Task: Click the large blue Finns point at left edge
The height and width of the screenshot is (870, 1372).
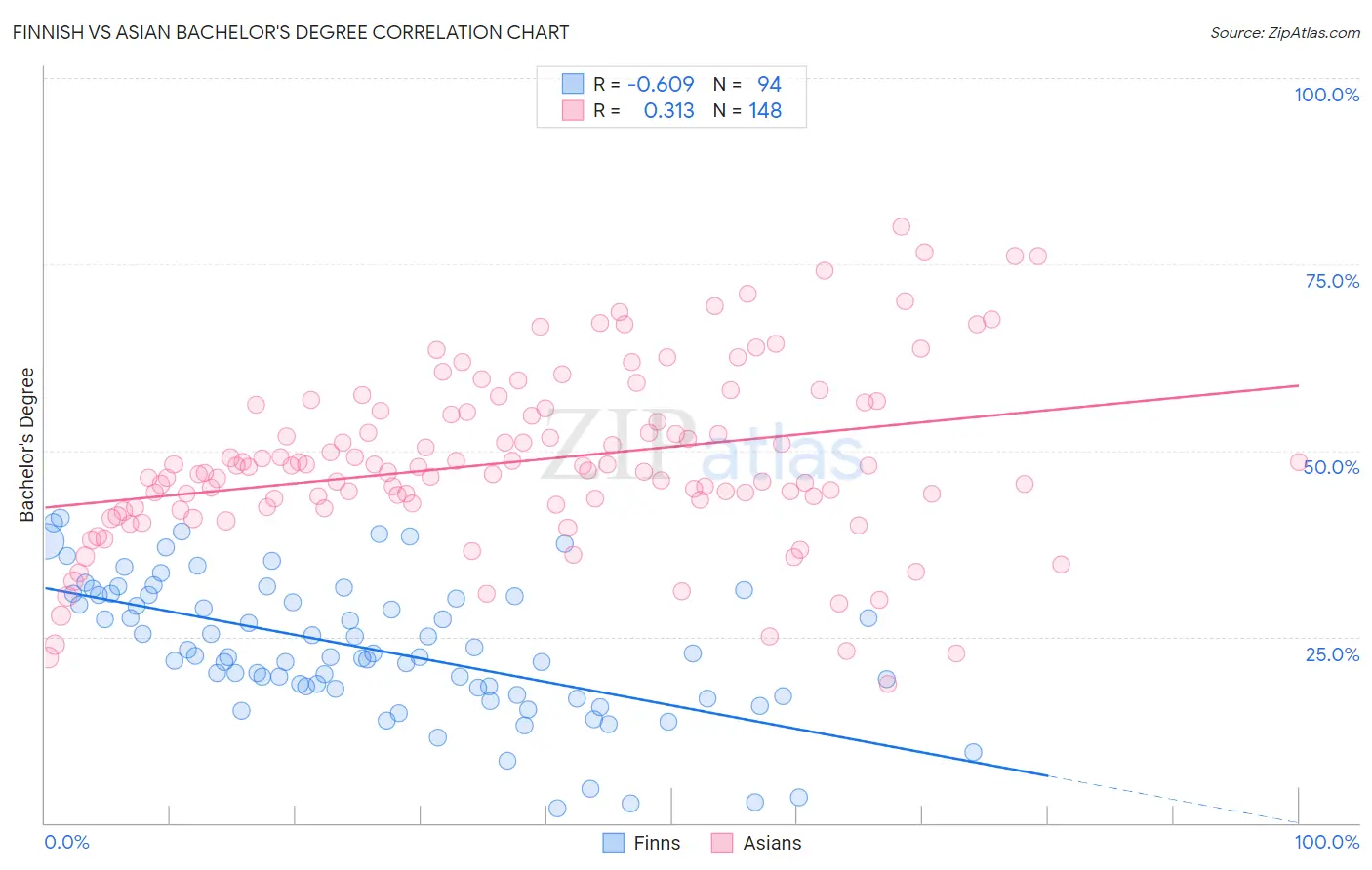Action: (46, 541)
